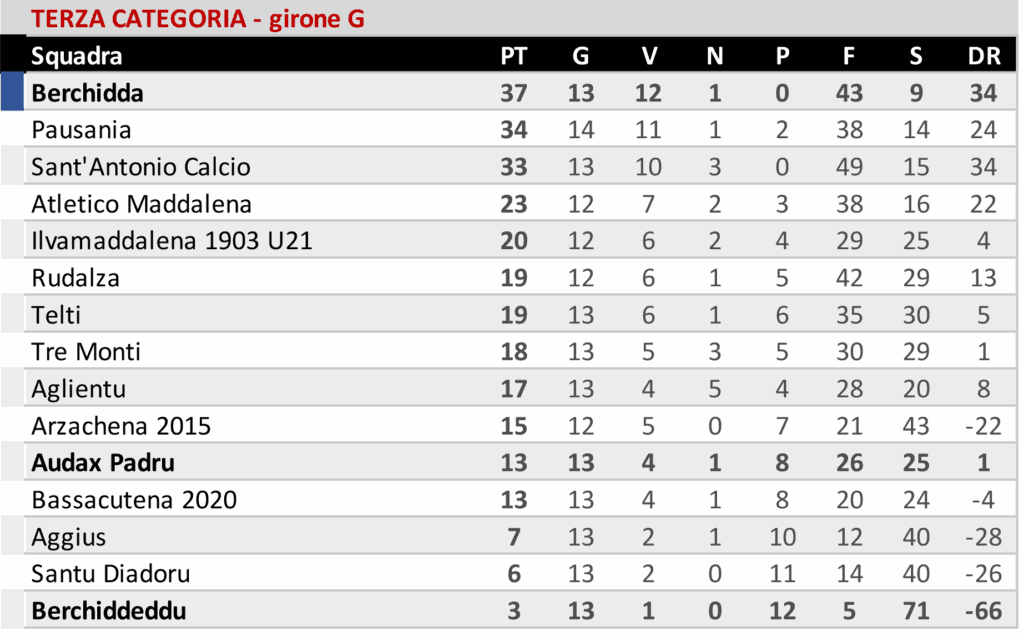Select the Rudalza team name

tap(75, 278)
